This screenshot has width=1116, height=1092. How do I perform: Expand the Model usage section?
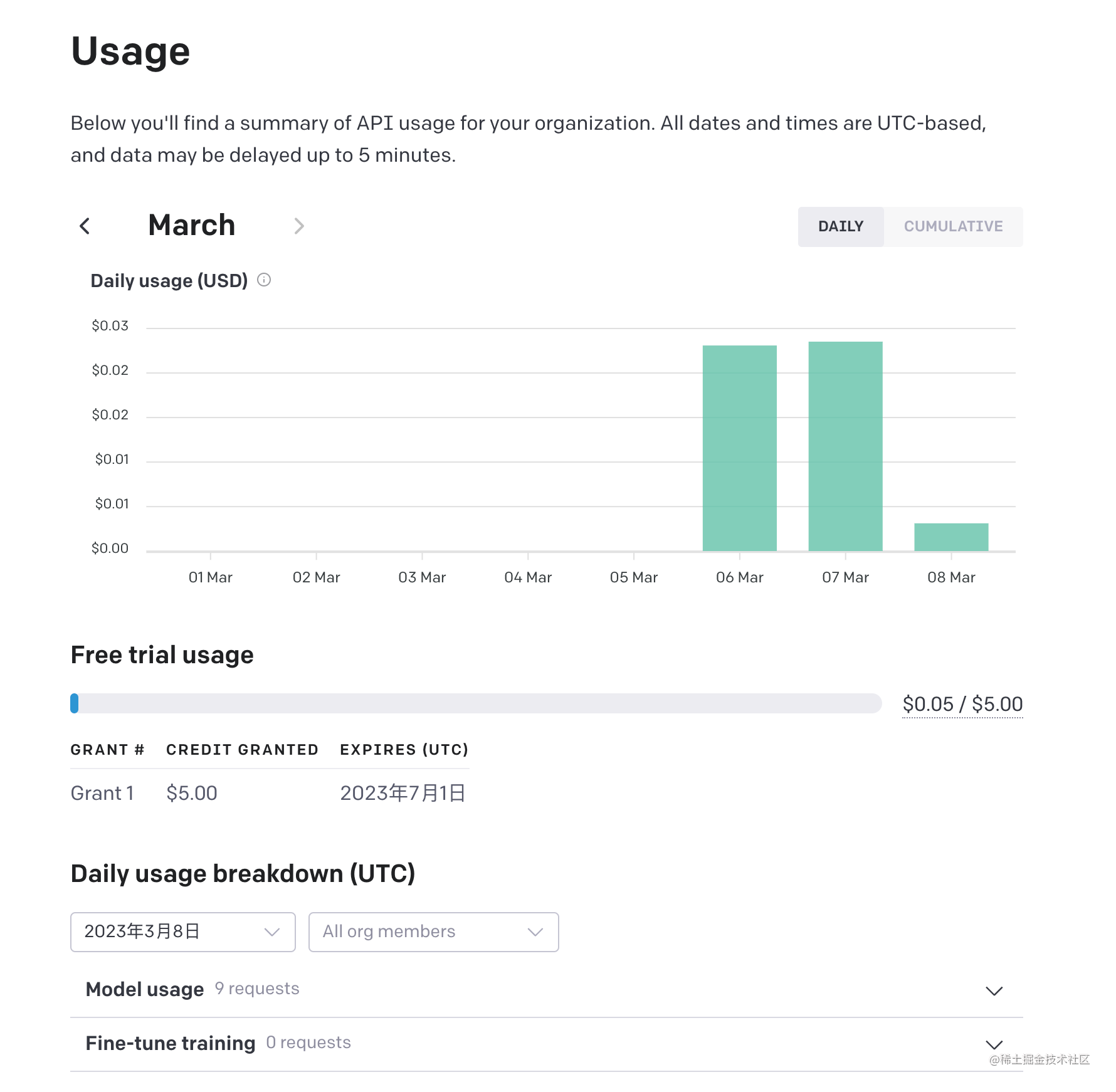pos(547,990)
